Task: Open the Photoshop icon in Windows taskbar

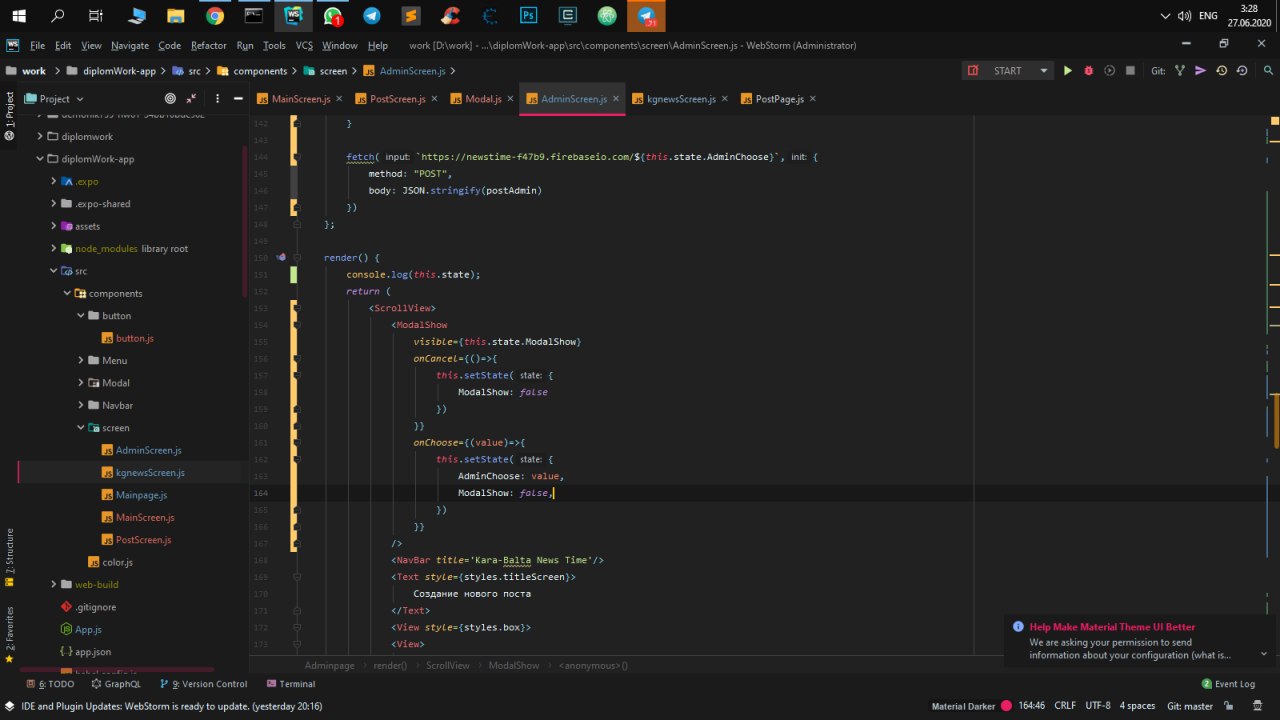Action: (x=529, y=16)
